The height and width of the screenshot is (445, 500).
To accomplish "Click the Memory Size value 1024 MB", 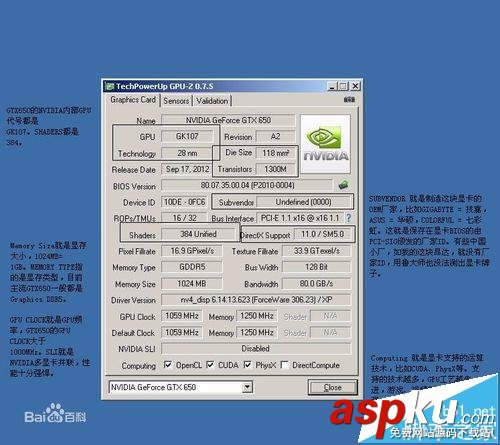I will 192,284.
